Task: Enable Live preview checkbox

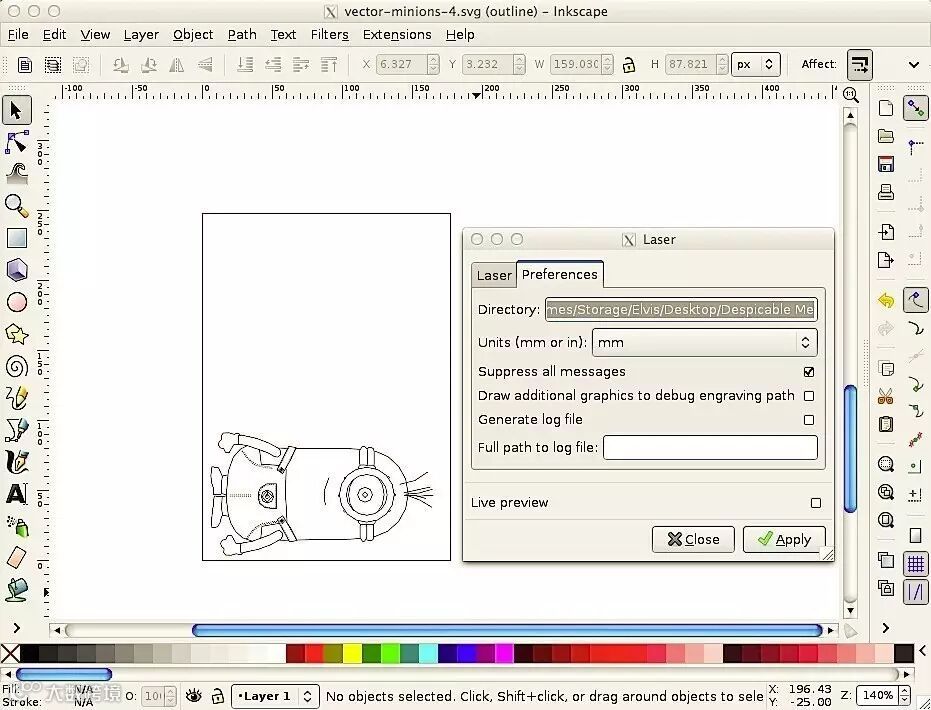Action: [816, 503]
